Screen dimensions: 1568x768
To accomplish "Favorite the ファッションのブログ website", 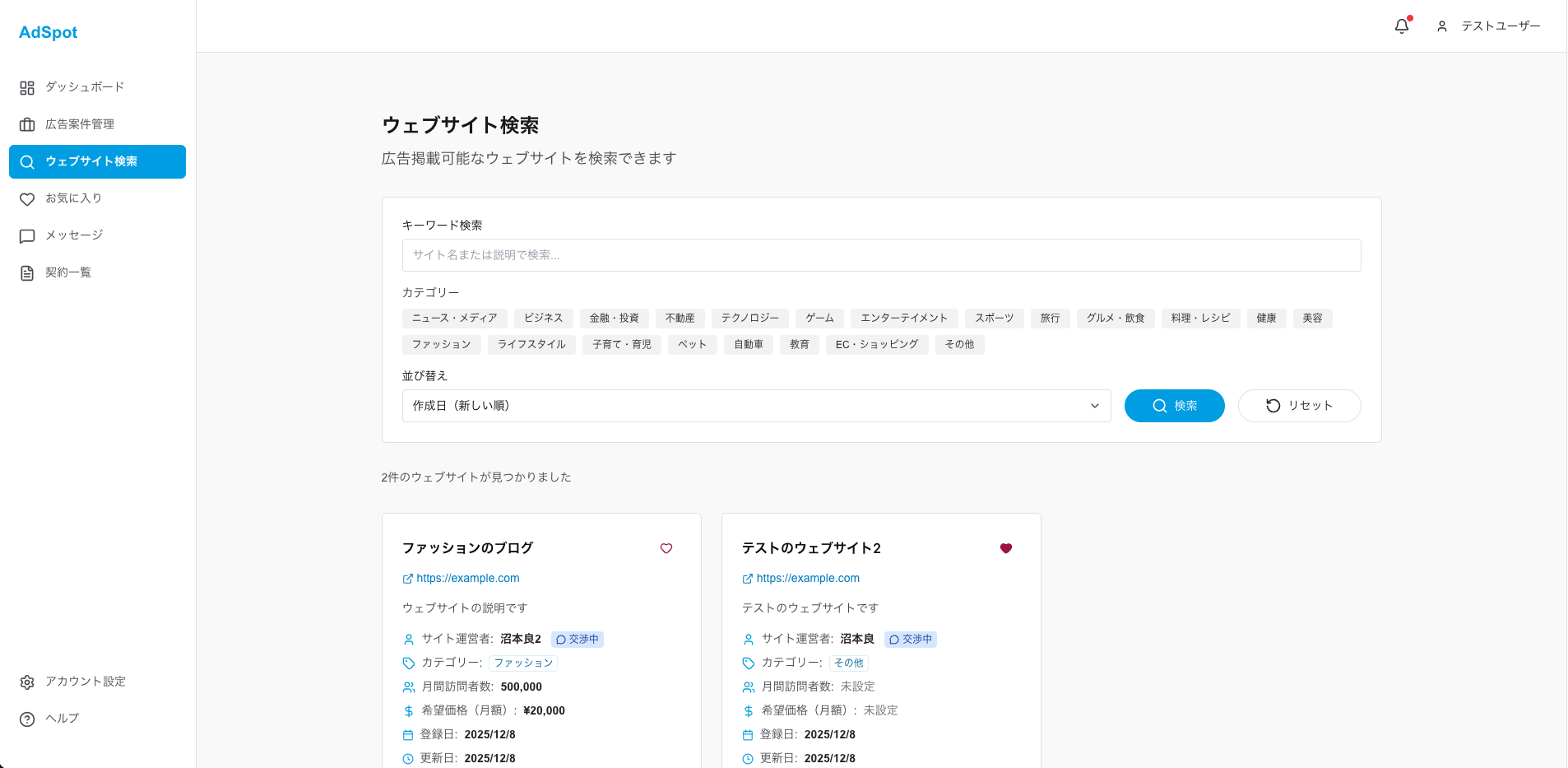I will pyautogui.click(x=666, y=548).
